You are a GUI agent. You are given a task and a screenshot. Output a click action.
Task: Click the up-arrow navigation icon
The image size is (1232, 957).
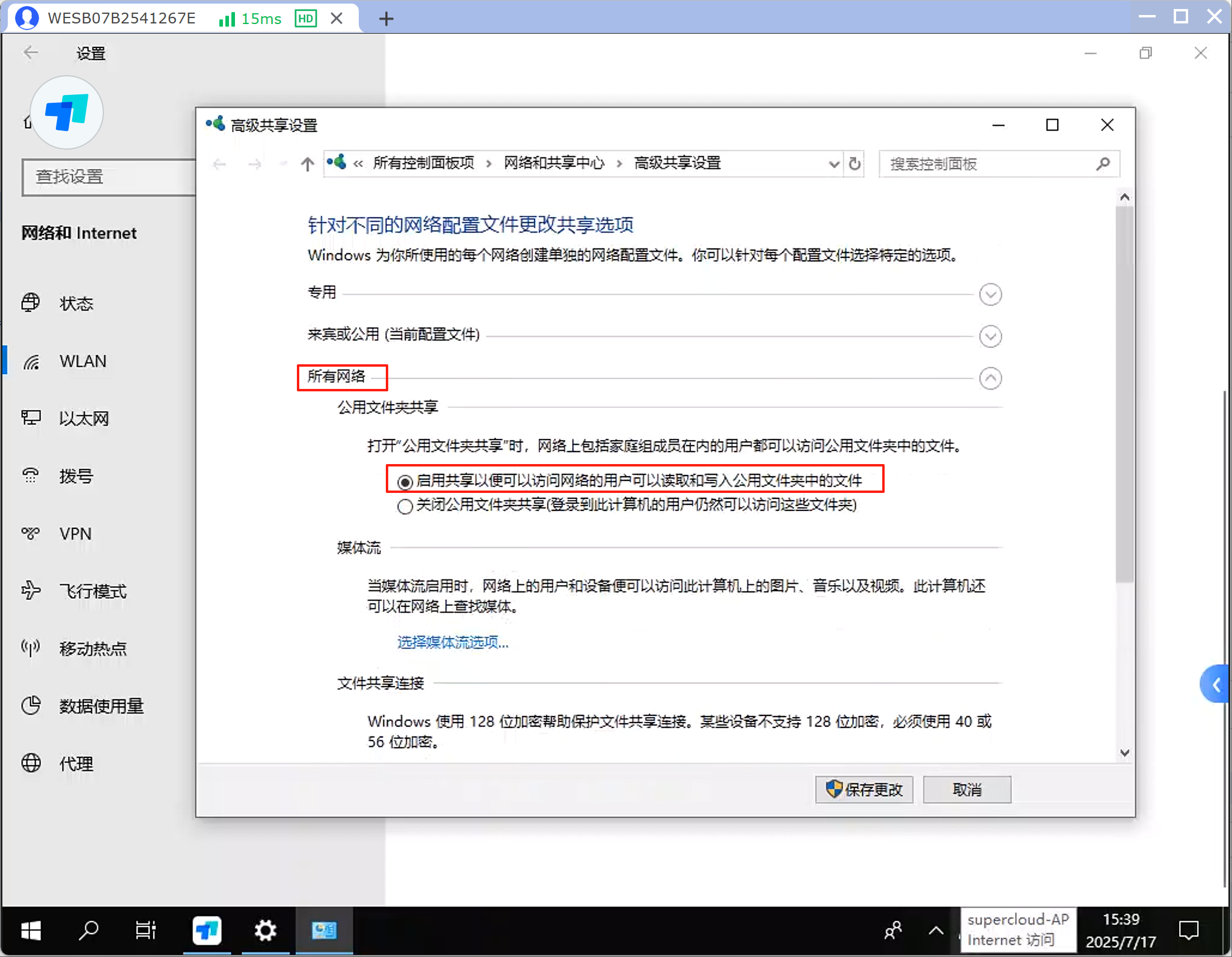click(307, 164)
